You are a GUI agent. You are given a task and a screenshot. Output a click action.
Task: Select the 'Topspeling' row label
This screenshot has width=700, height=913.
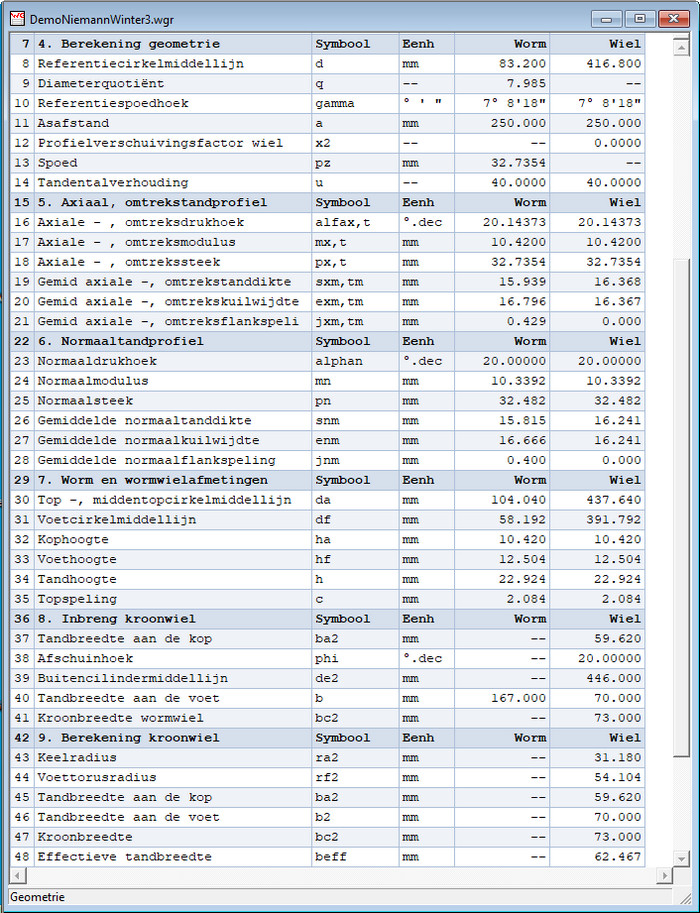(77, 599)
